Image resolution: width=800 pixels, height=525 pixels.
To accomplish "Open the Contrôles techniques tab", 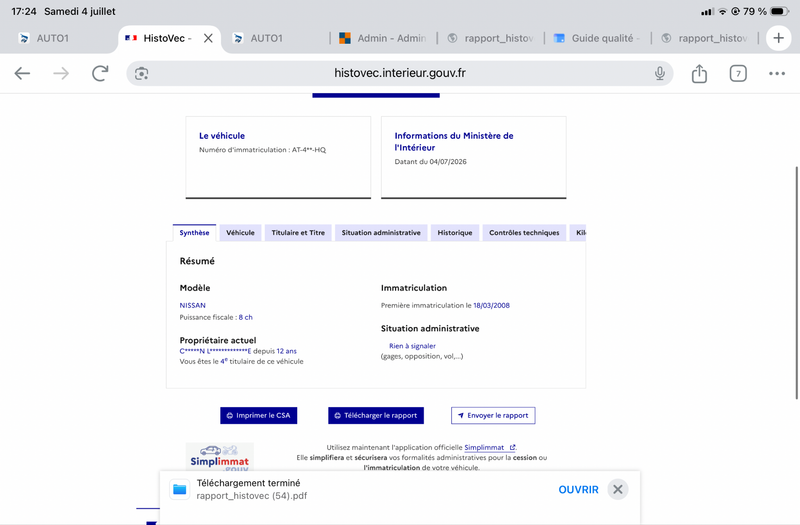I will [524, 233].
